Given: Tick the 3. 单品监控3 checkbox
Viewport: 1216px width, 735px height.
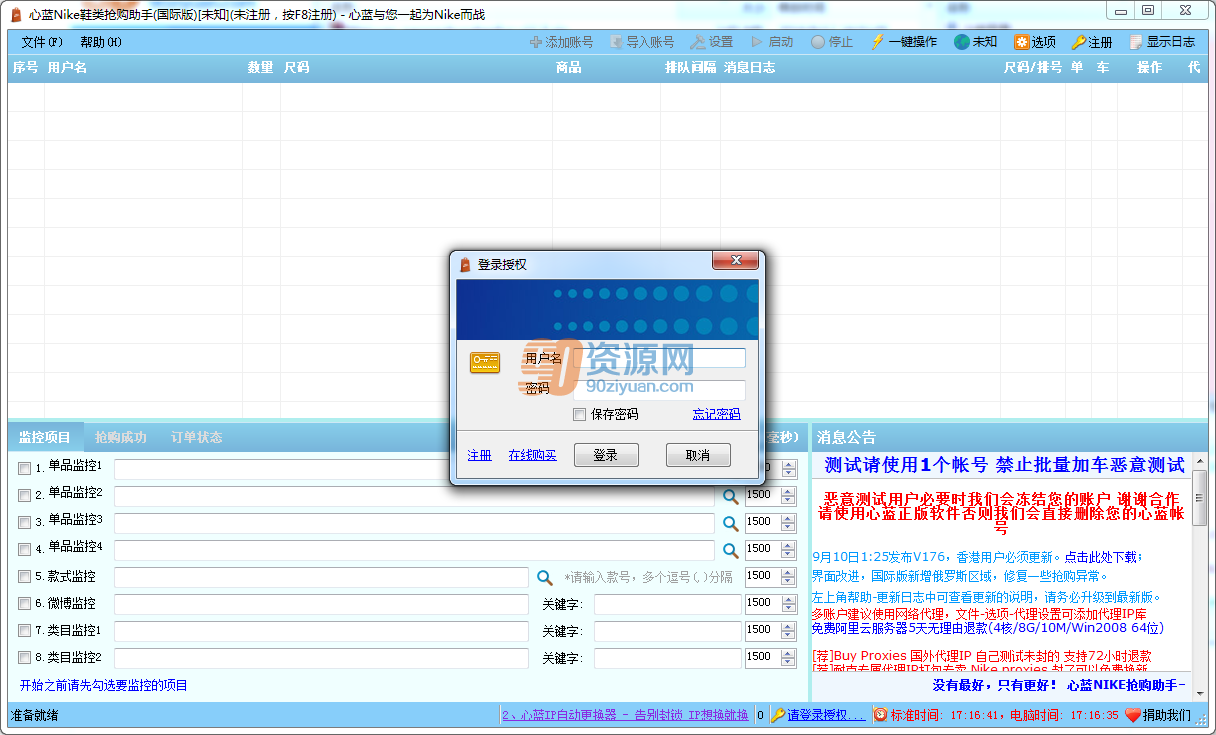Looking at the screenshot, I should [x=24, y=522].
